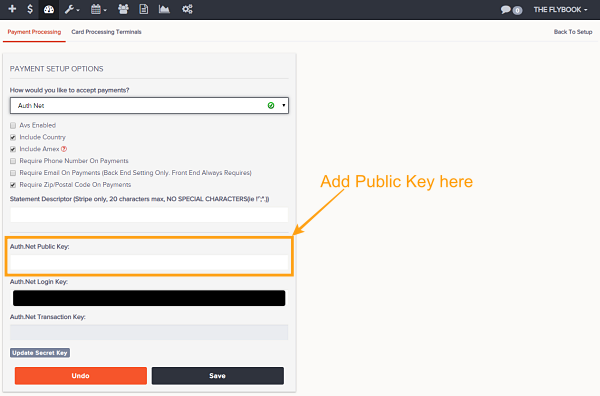Click the orange Undo button
Screen dimensions: 600x396
tap(81, 376)
